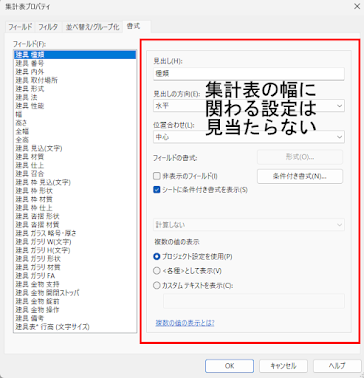
Task: Click the キャンセル button
Action: pos(283,366)
